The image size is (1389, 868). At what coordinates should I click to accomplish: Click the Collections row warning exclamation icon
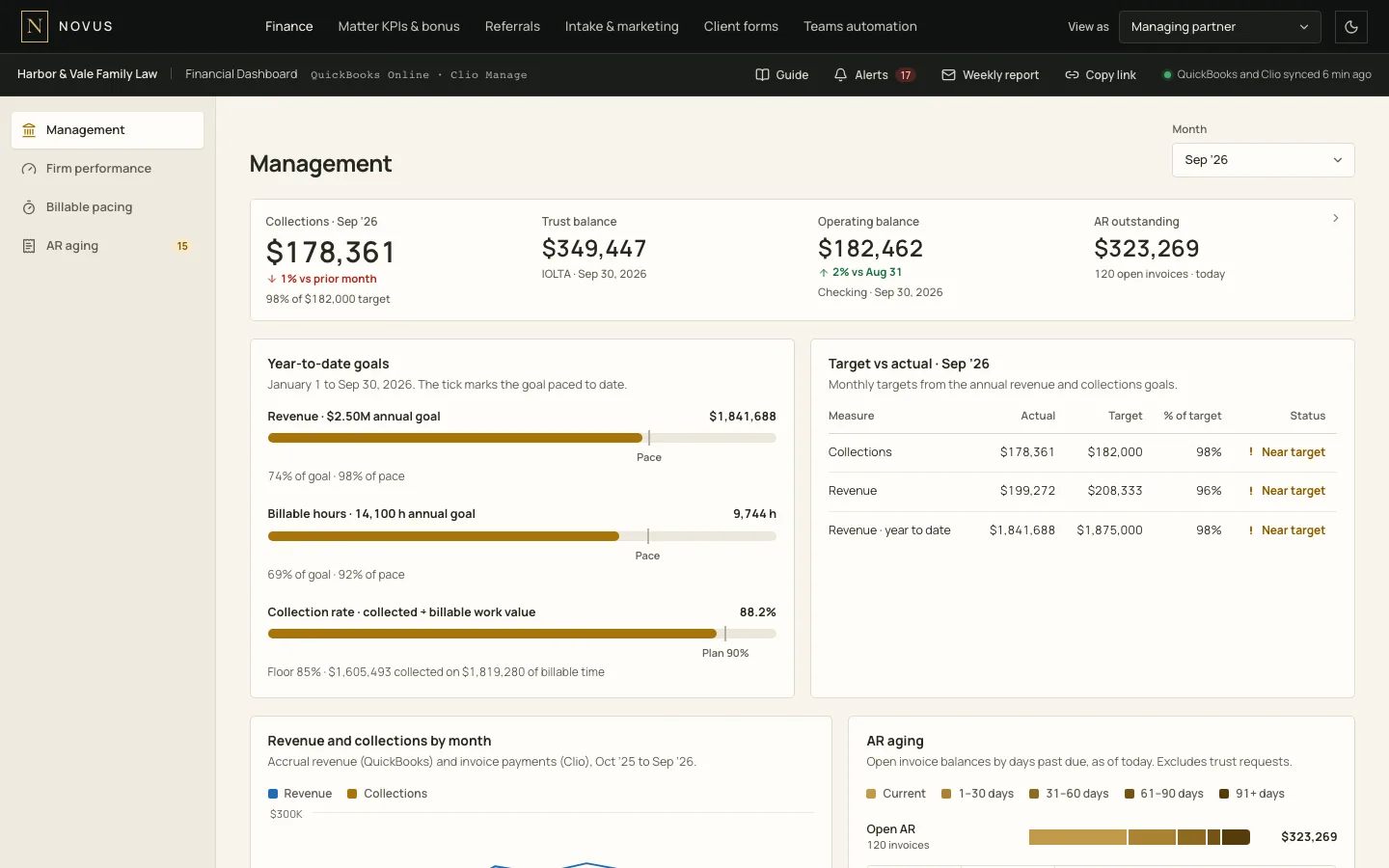(1251, 451)
